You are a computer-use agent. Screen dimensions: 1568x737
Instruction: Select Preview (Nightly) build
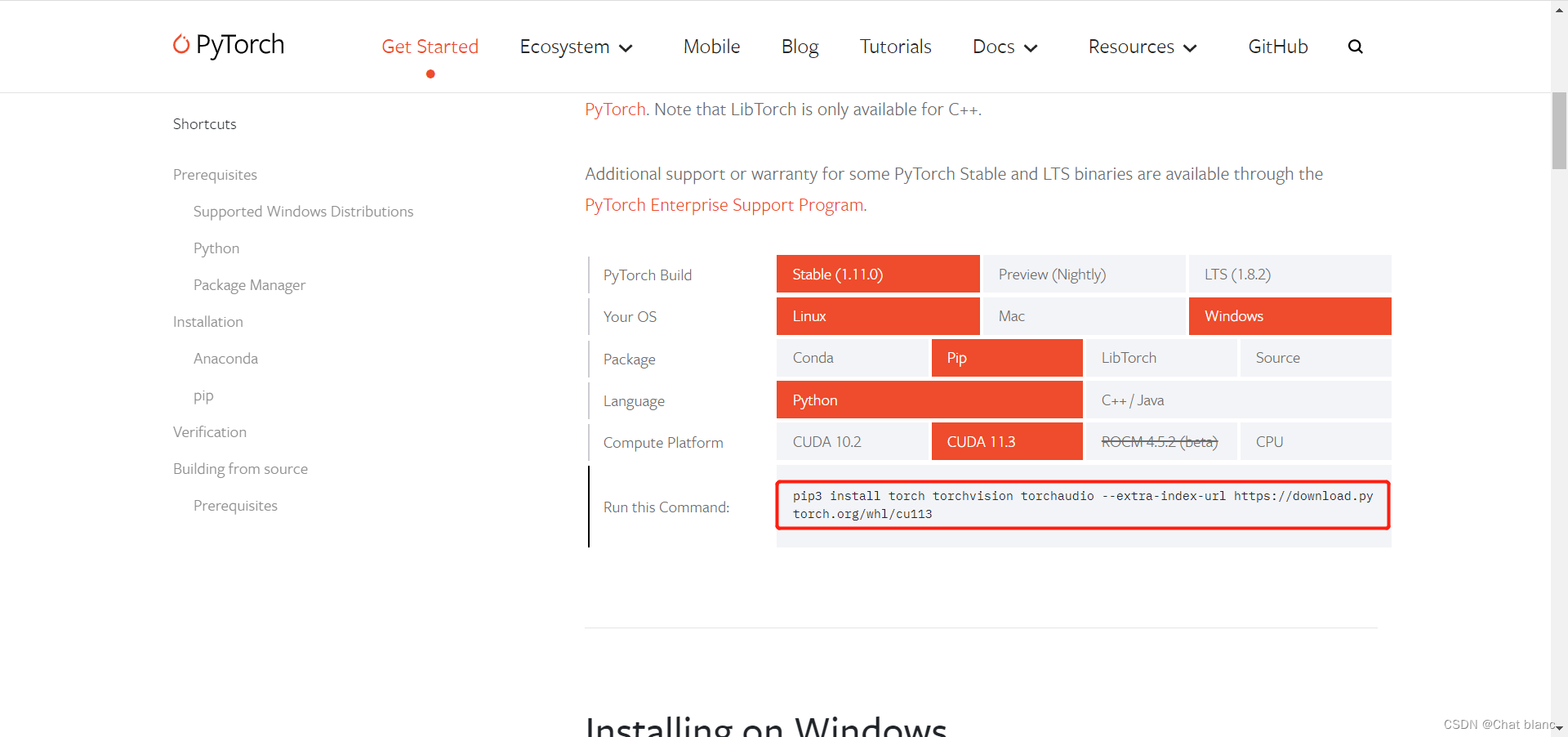point(1084,274)
